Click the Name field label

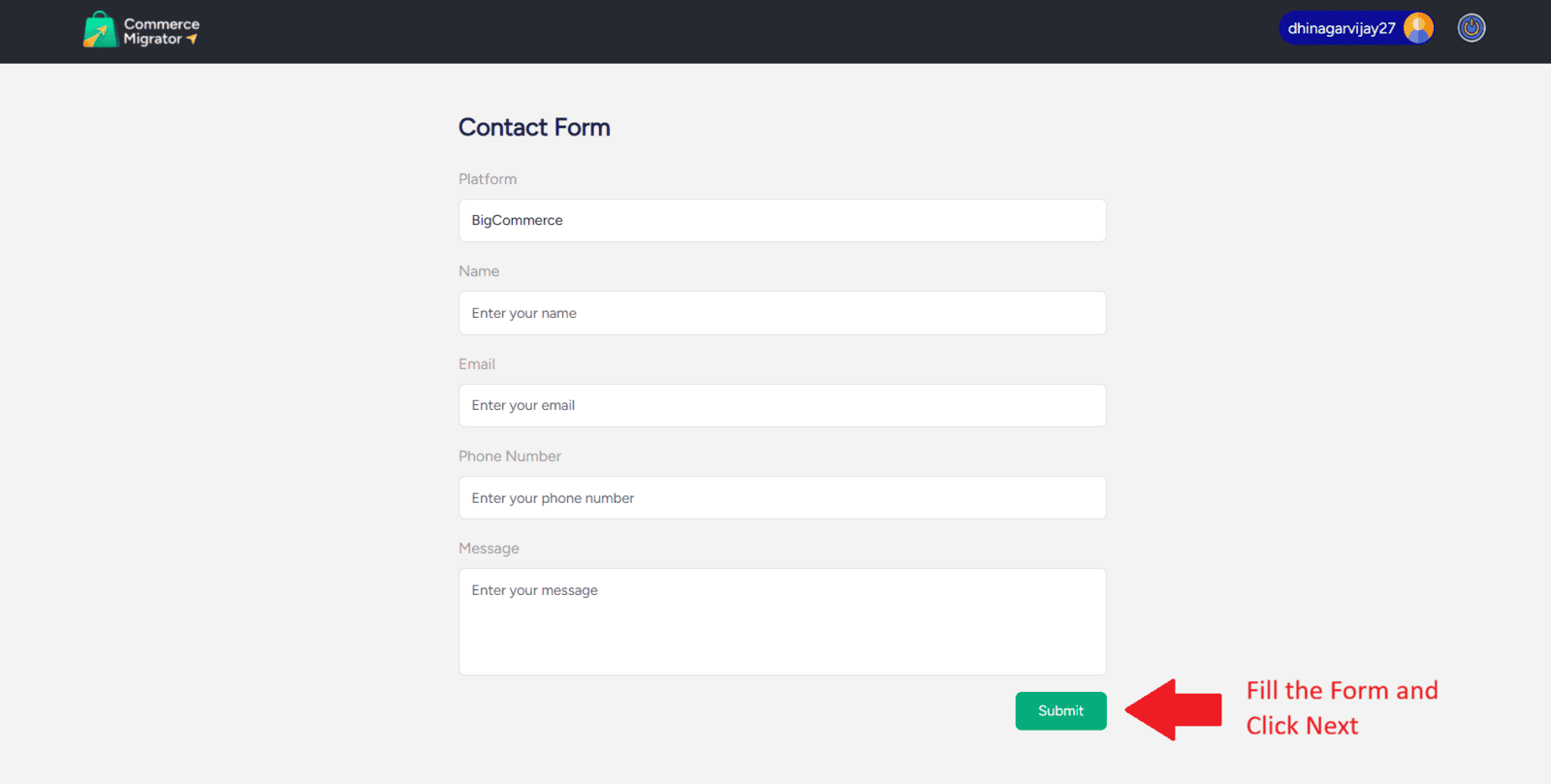(x=479, y=271)
